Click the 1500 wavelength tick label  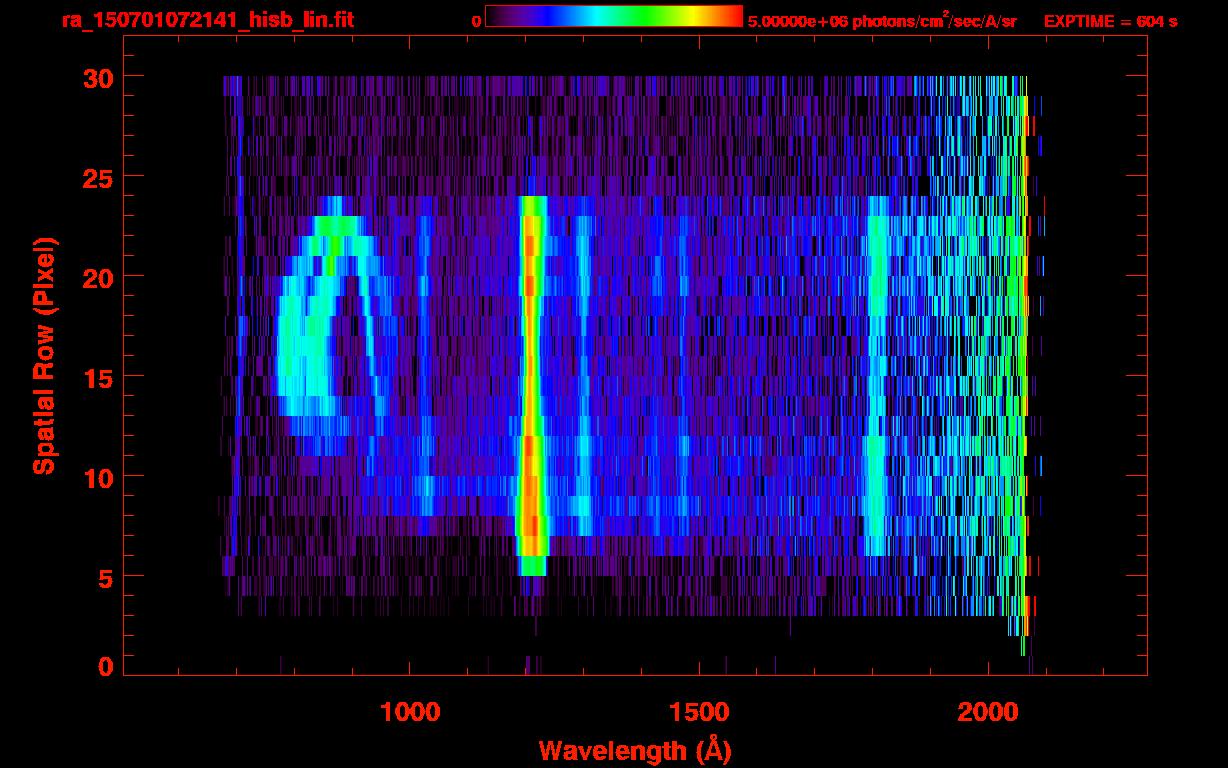(698, 712)
